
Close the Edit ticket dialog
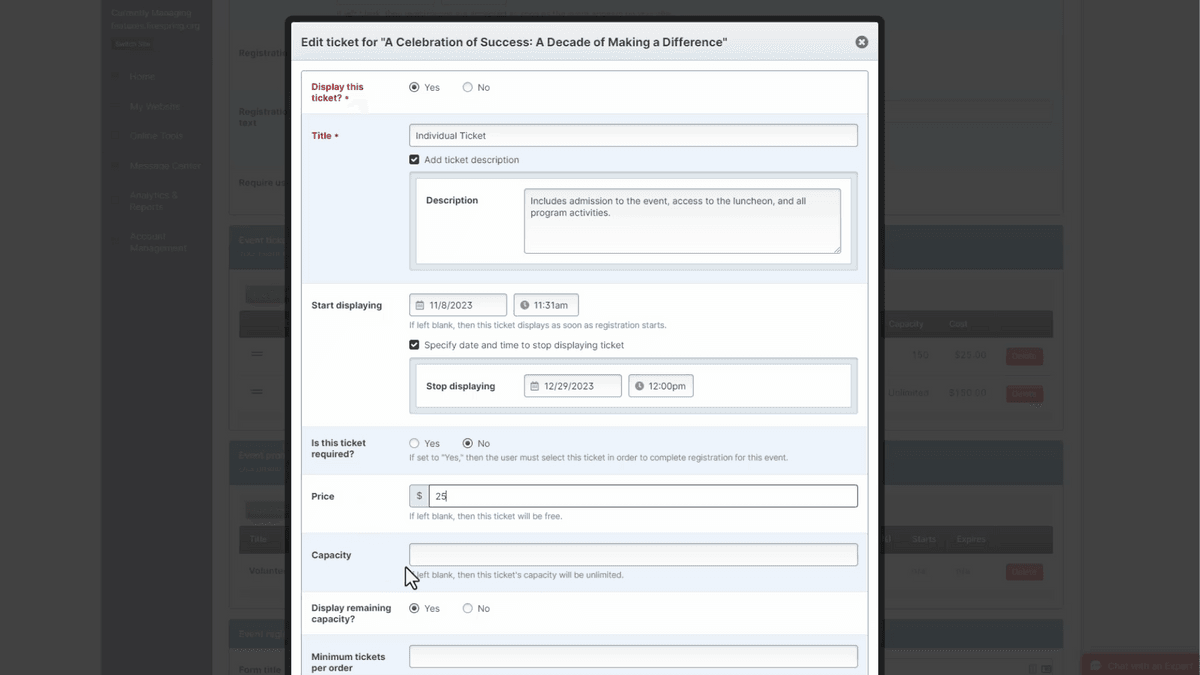(x=861, y=42)
